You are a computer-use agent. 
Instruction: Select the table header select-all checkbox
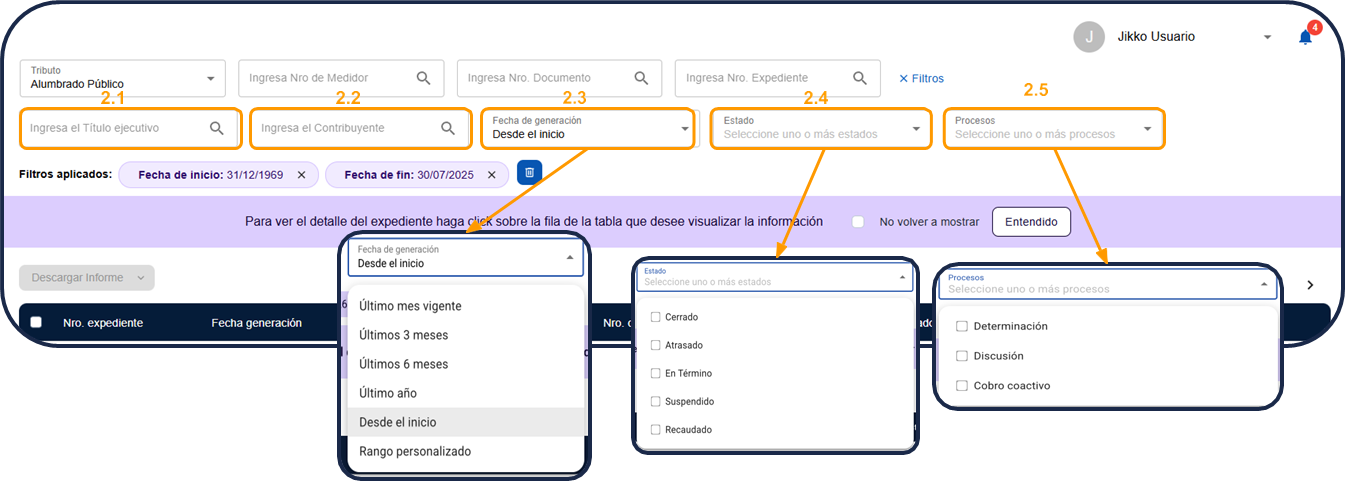(36, 322)
